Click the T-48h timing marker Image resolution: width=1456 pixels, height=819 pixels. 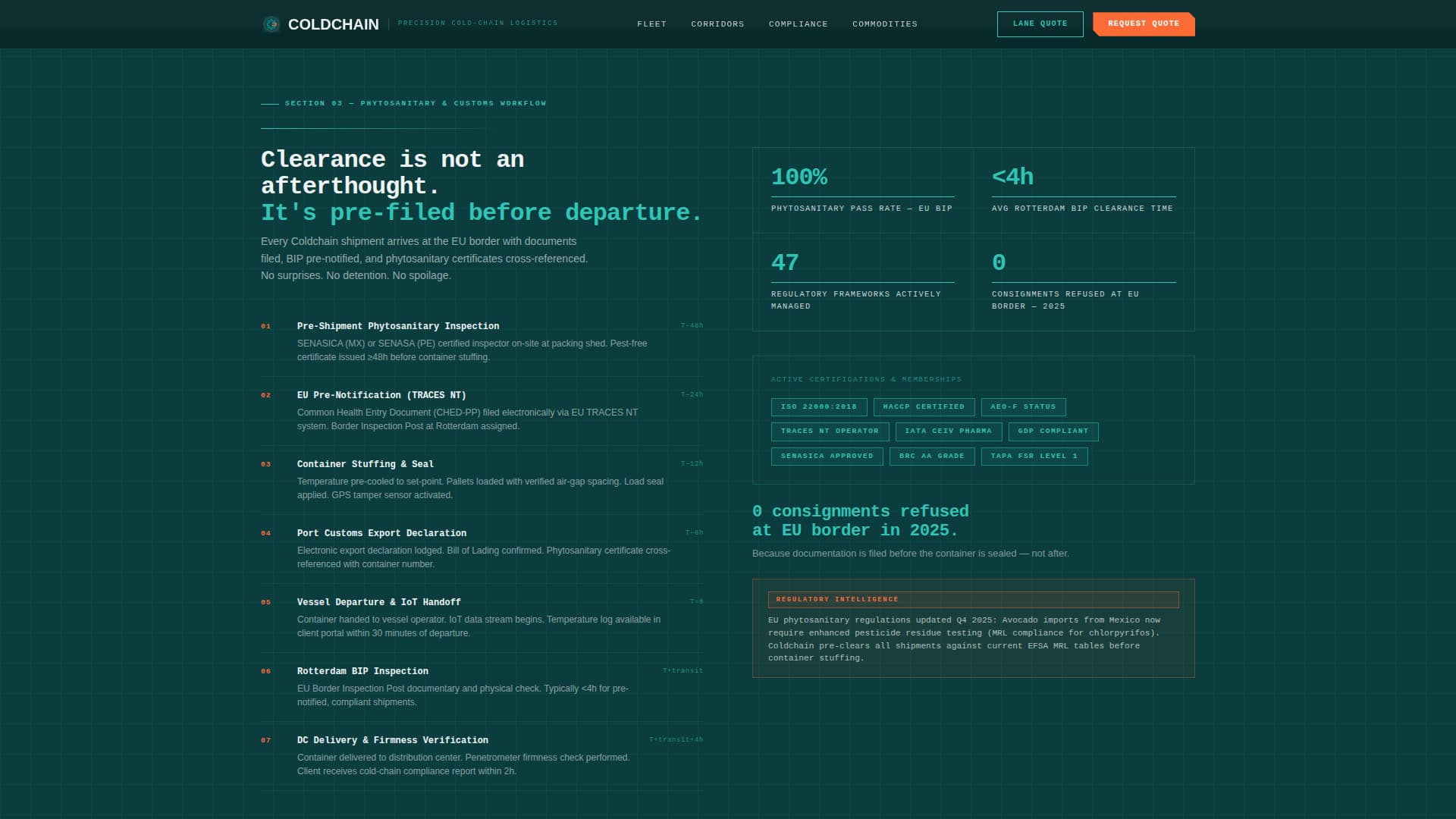[x=692, y=326]
